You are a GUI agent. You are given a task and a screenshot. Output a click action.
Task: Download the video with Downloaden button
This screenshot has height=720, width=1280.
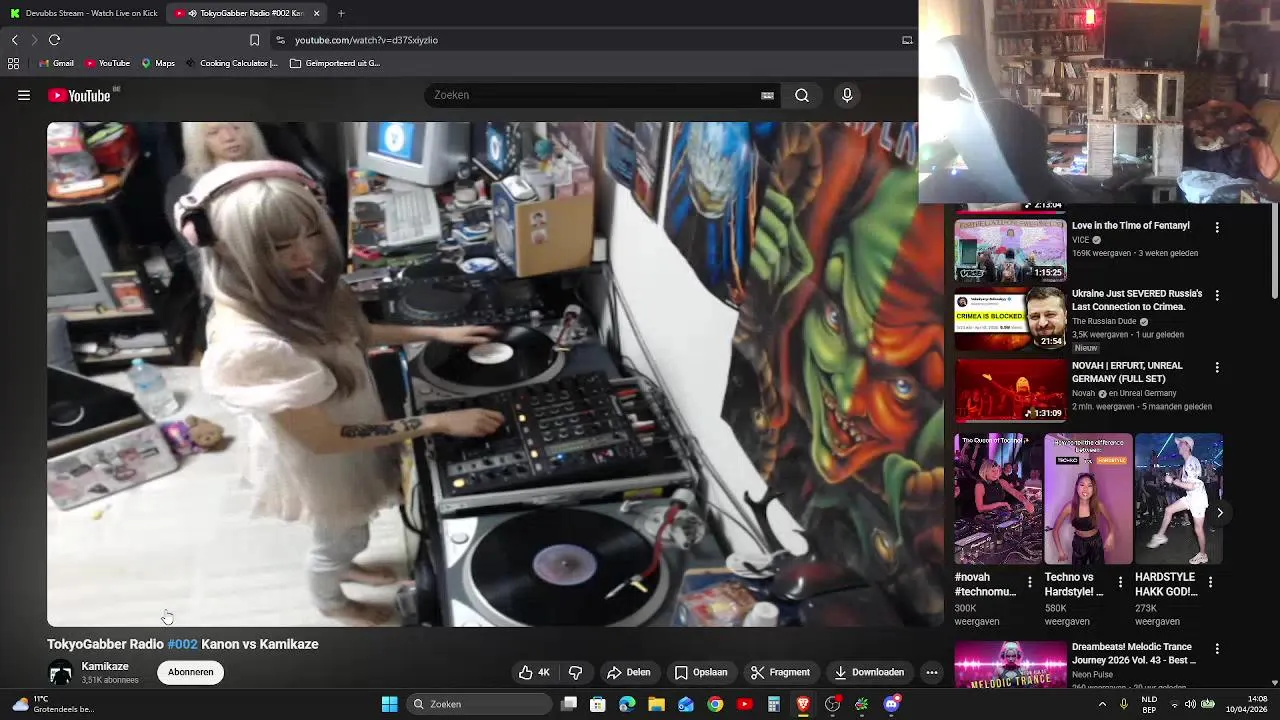[x=869, y=672]
